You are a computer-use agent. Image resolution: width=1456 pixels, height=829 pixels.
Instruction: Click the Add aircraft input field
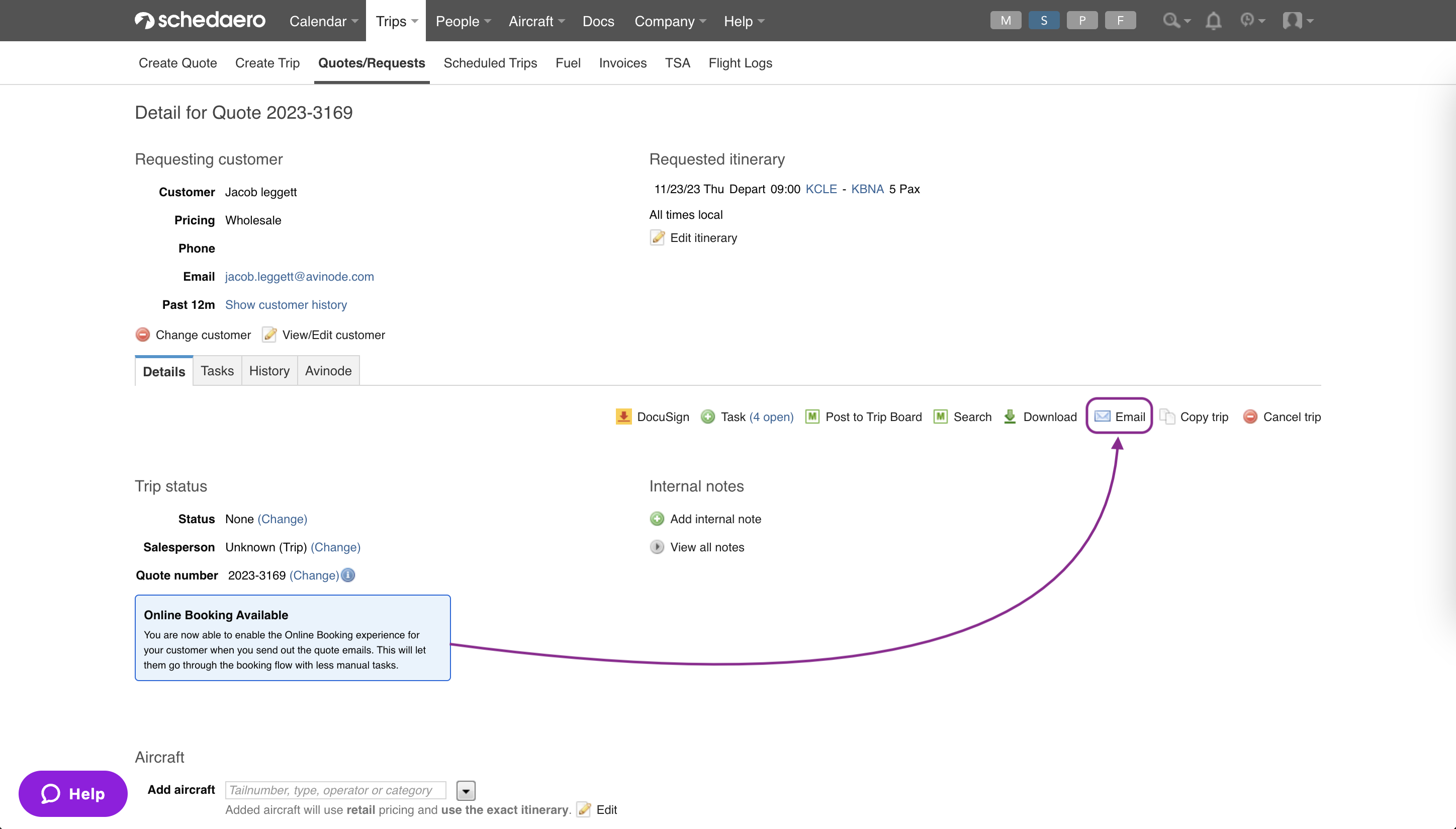pyautogui.click(x=335, y=790)
